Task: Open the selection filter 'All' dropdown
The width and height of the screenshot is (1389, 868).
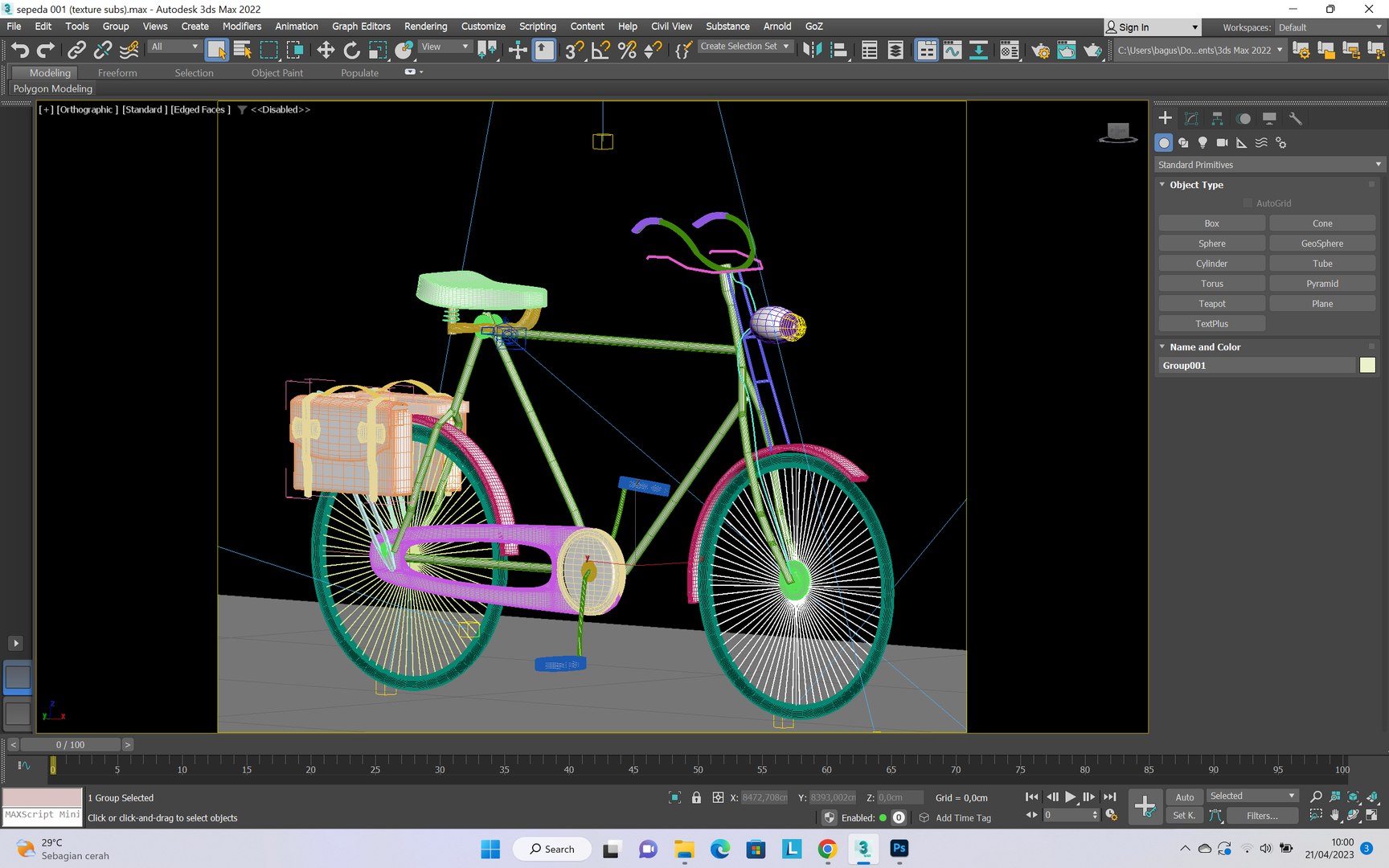Action: click(x=174, y=47)
